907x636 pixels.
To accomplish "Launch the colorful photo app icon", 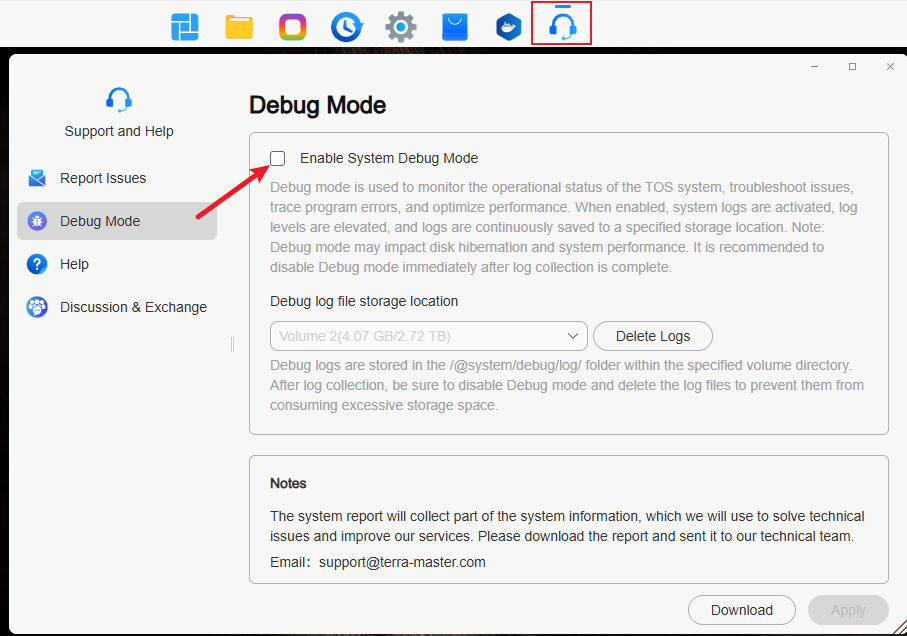I will tap(293, 27).
